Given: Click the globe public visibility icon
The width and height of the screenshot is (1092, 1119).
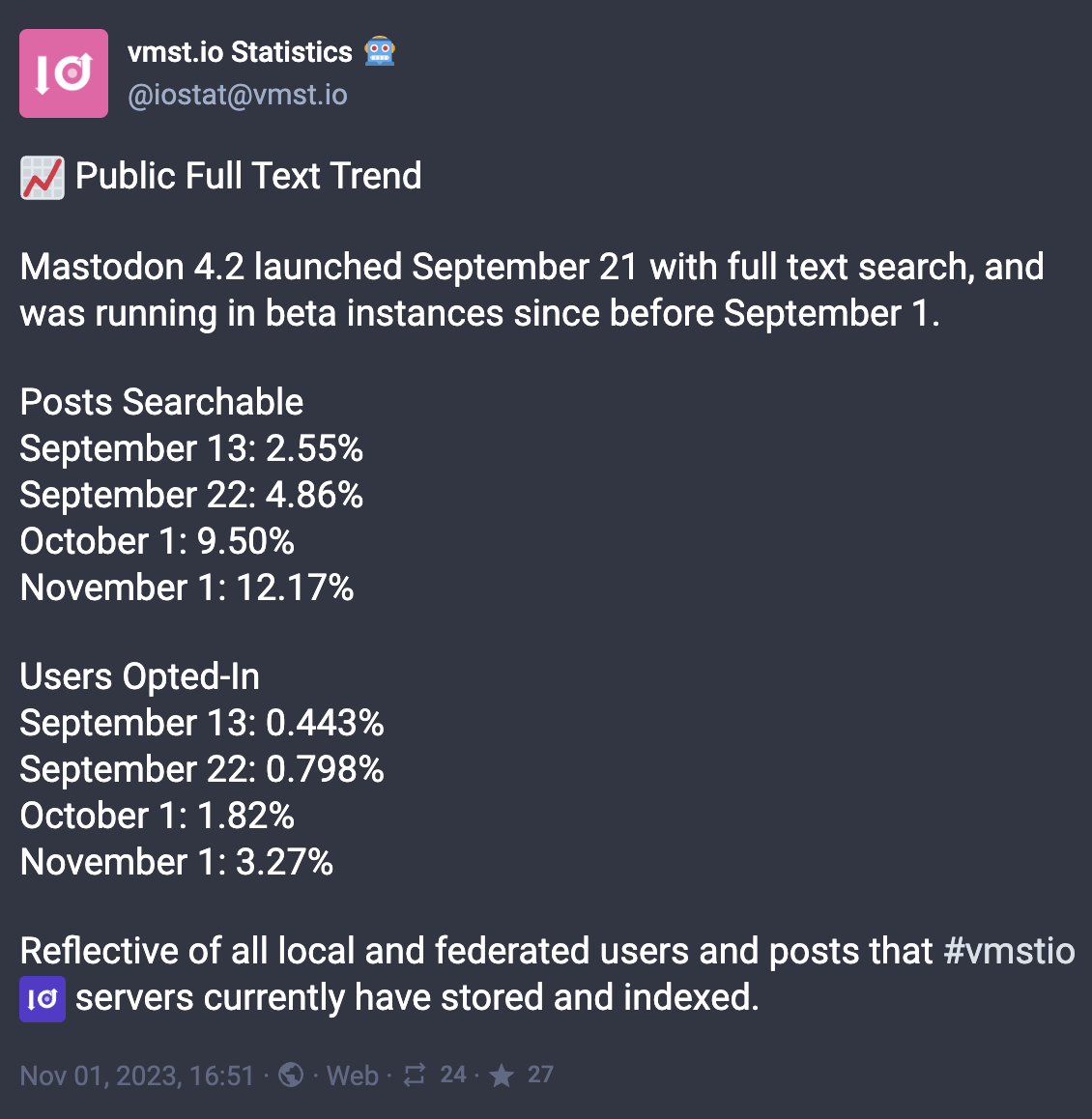Looking at the screenshot, I should 291,1075.
